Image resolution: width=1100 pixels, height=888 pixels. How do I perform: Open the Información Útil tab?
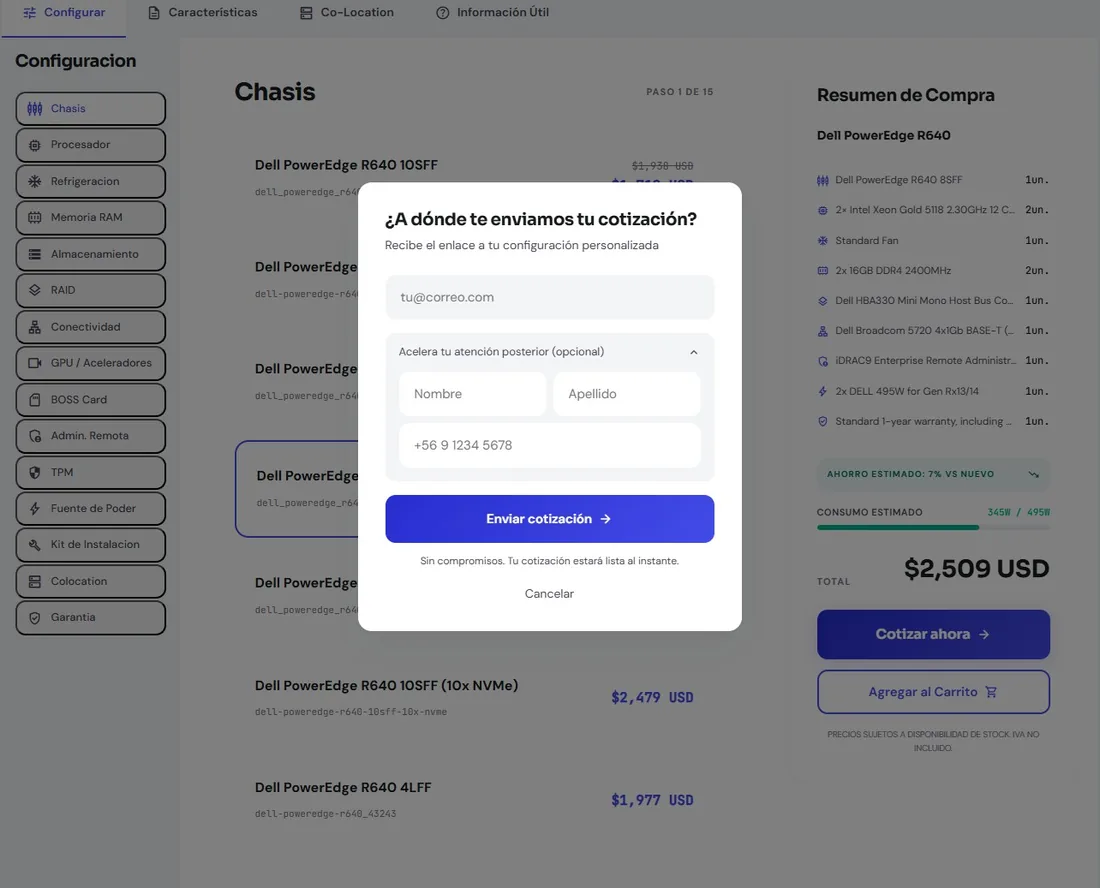coord(492,13)
